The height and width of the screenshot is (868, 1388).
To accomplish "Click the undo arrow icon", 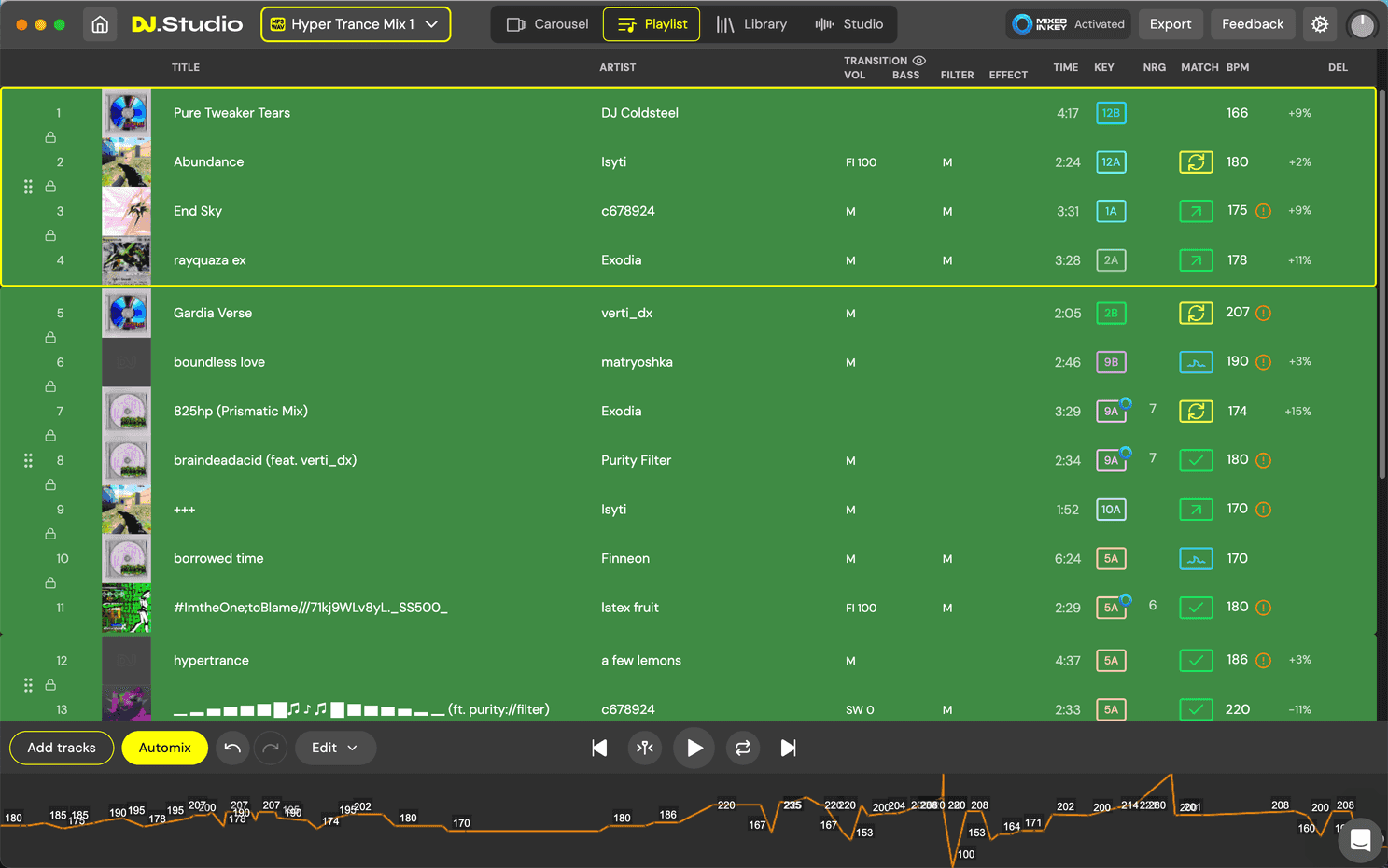I will [x=232, y=748].
